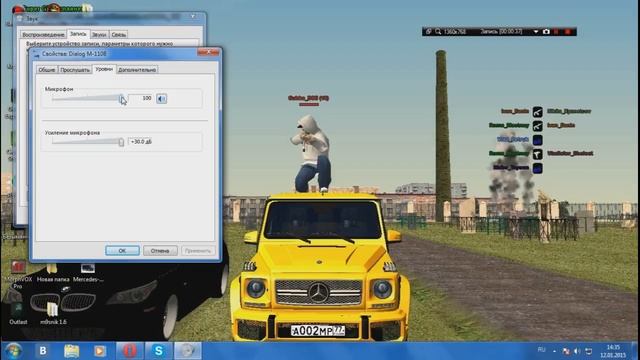The height and width of the screenshot is (360, 640).
Task: Show hidden tray icons arrow
Action: [554, 351]
